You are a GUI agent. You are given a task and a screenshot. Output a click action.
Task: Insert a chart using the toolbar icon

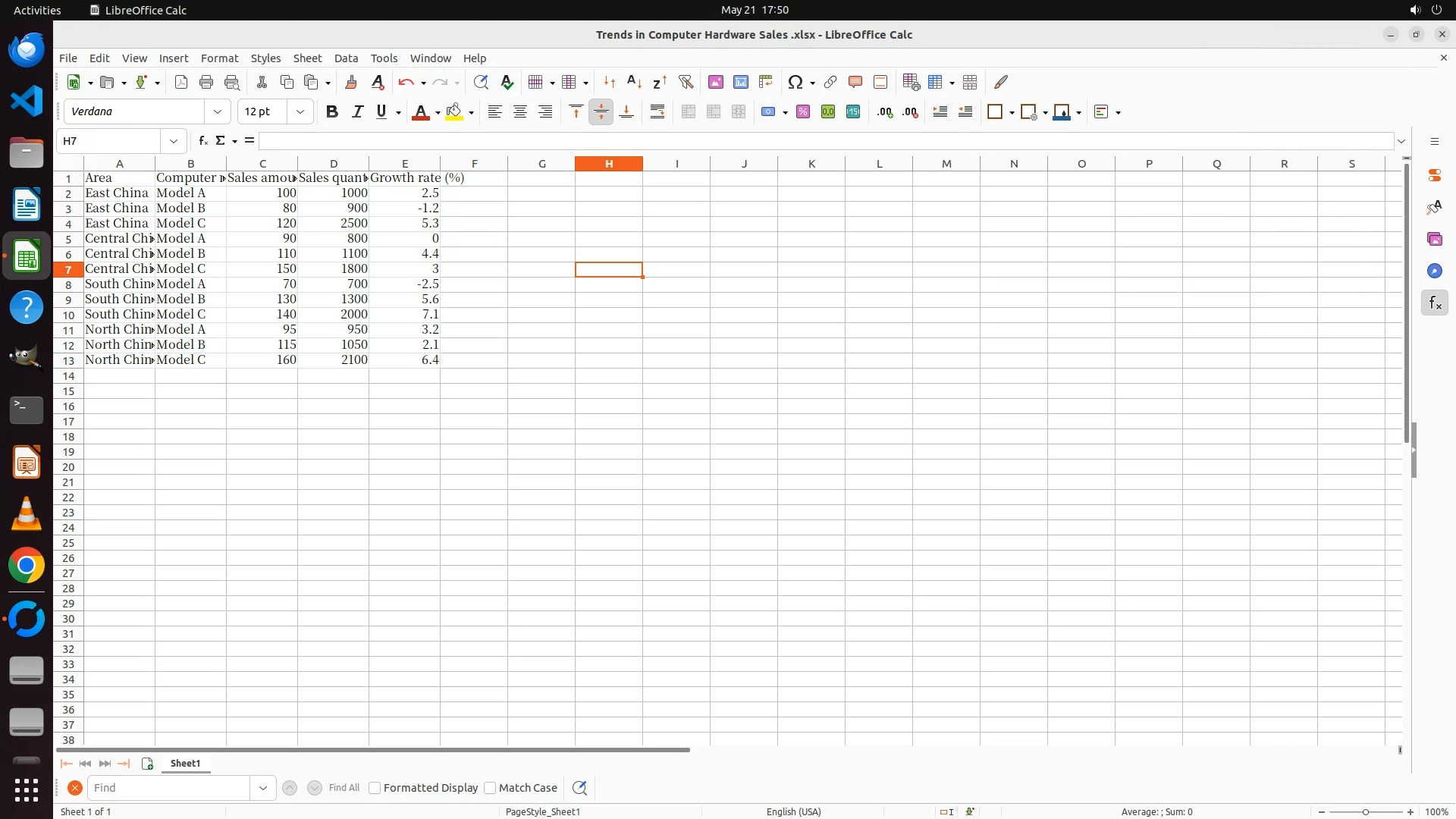tap(741, 82)
